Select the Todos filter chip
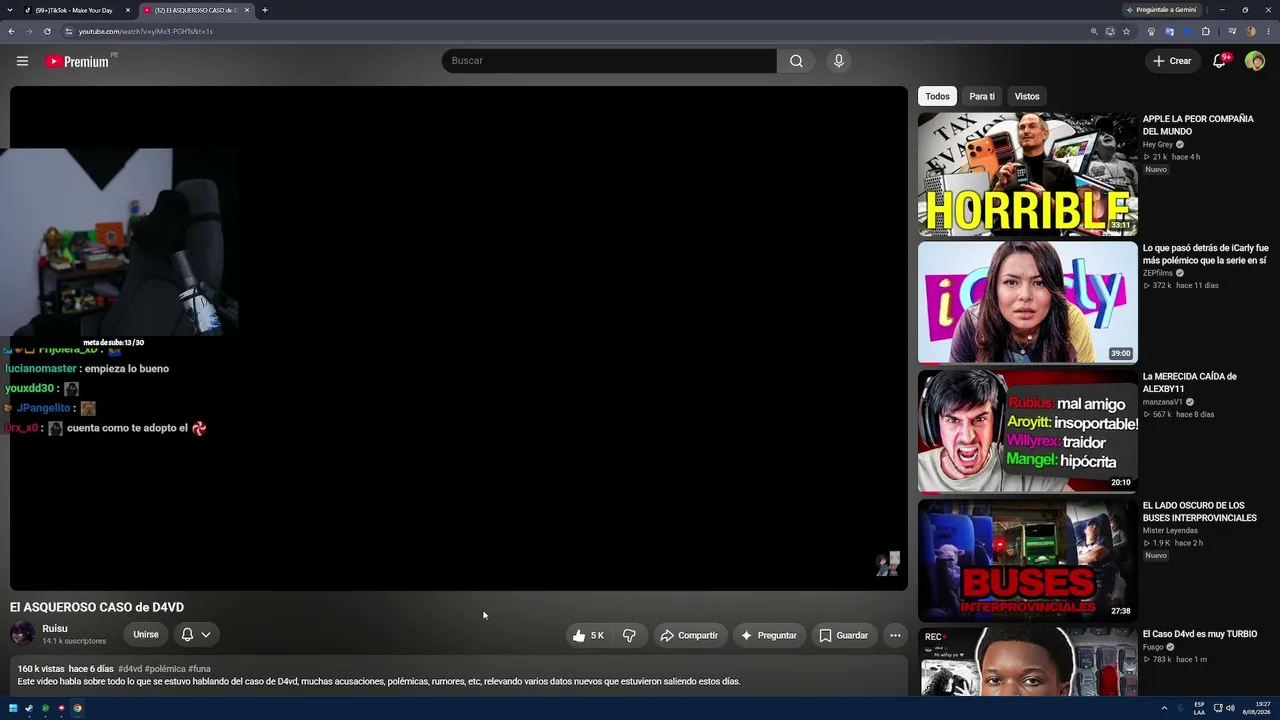The height and width of the screenshot is (720, 1280). pyautogui.click(x=937, y=96)
